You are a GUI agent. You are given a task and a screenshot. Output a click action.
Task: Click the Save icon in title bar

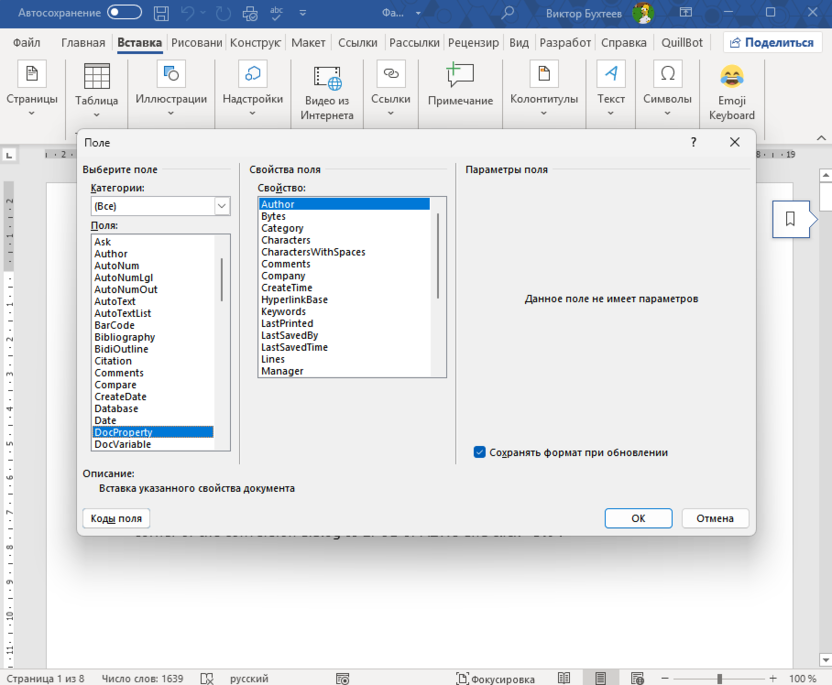pos(161,13)
